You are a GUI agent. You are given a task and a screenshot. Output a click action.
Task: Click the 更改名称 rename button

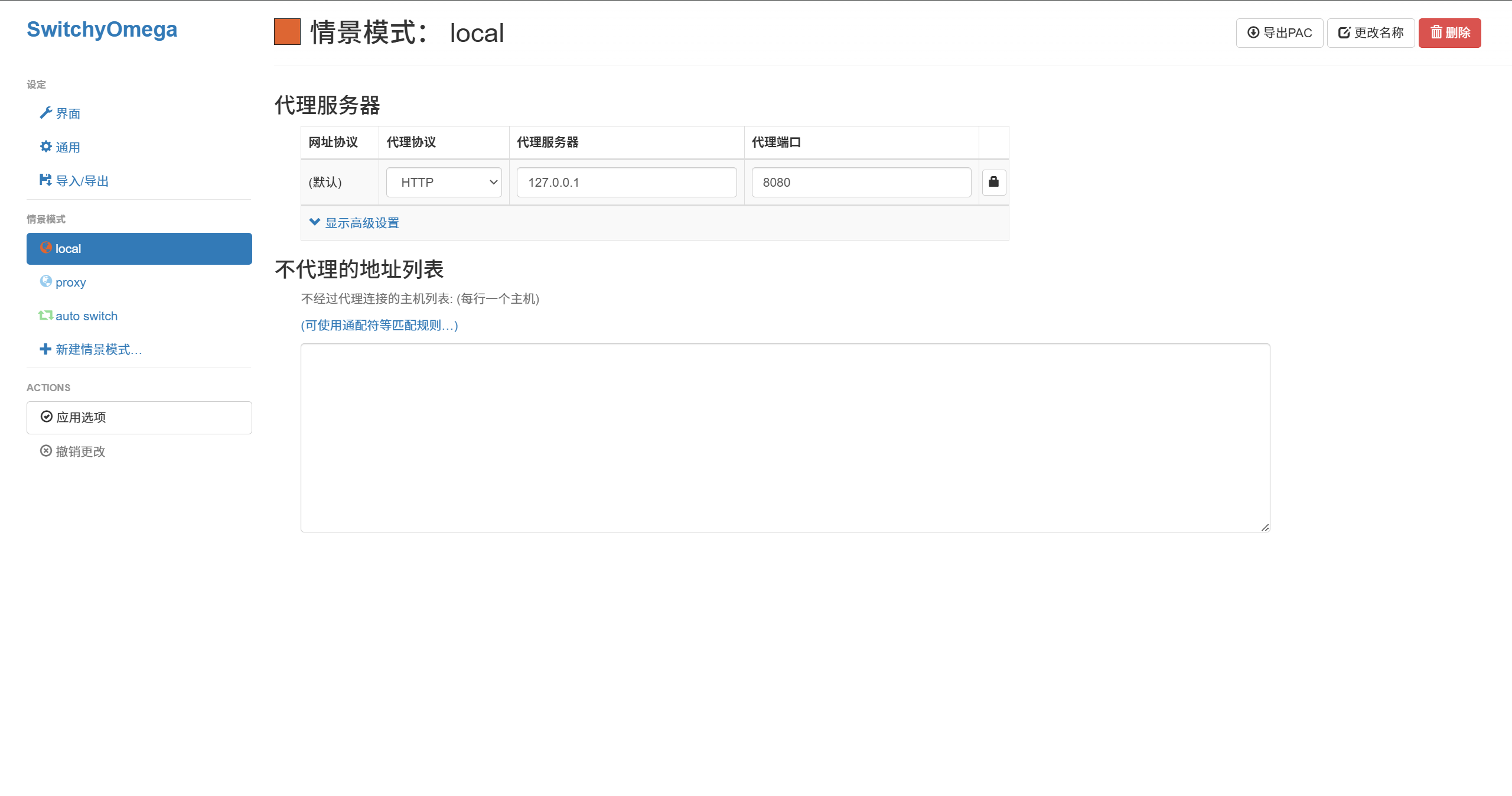tap(1370, 33)
